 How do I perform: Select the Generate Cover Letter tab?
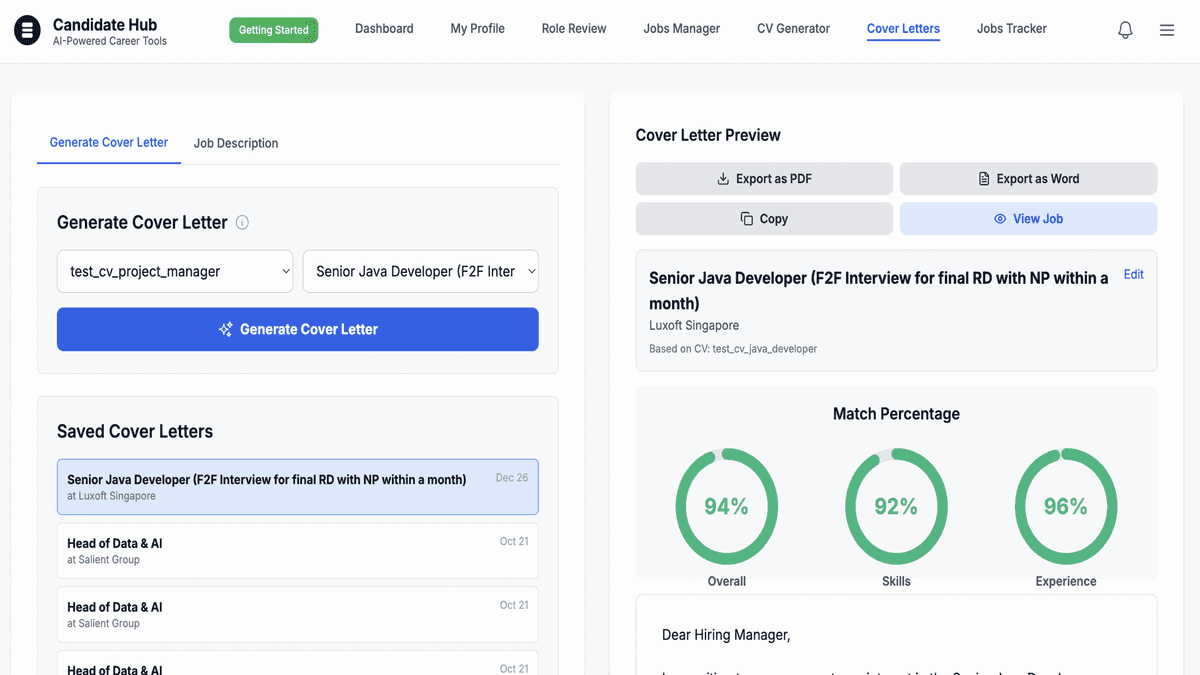click(x=109, y=142)
